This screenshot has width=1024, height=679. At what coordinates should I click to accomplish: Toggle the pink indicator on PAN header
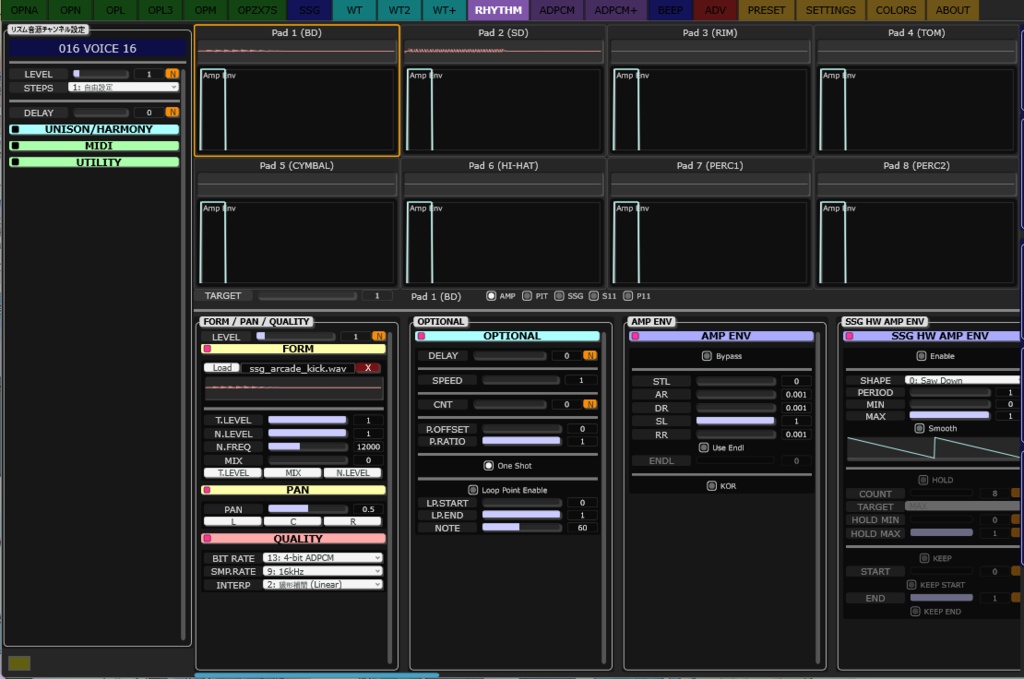tap(208, 490)
